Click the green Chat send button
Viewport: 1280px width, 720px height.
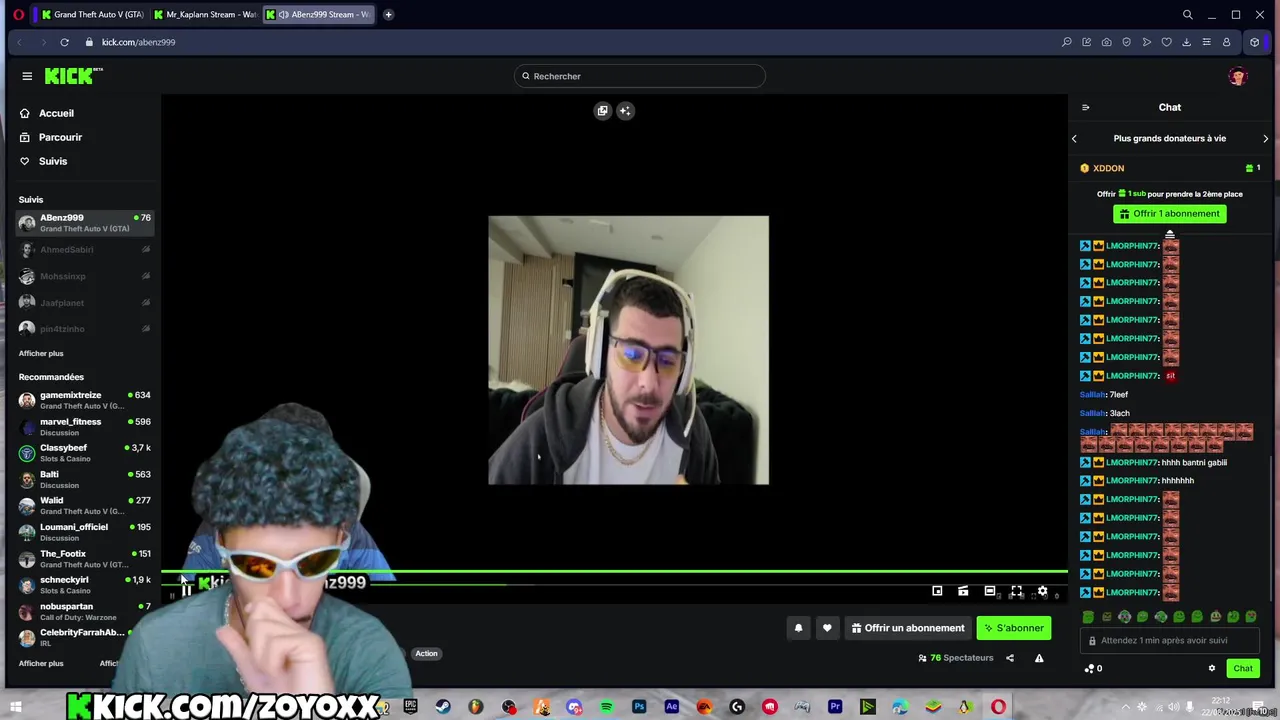1243,668
